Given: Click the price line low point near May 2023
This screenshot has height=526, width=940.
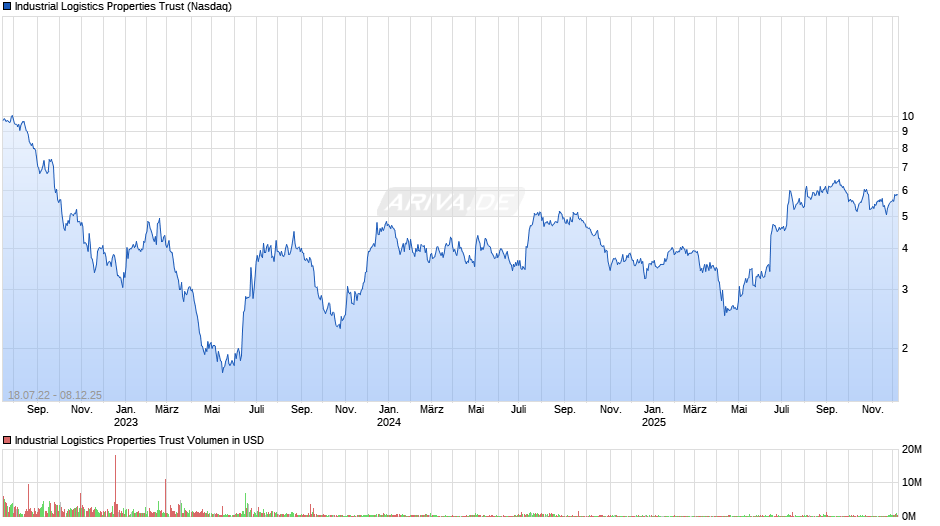Looking at the screenshot, I should pos(222,372).
